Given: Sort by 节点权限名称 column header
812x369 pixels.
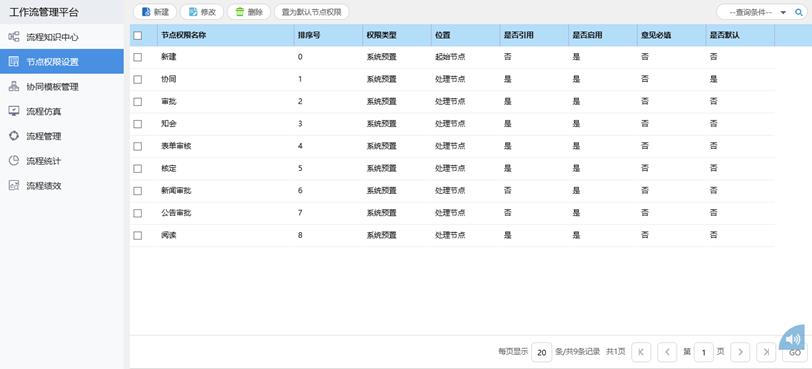Looking at the screenshot, I should pyautogui.click(x=225, y=36).
